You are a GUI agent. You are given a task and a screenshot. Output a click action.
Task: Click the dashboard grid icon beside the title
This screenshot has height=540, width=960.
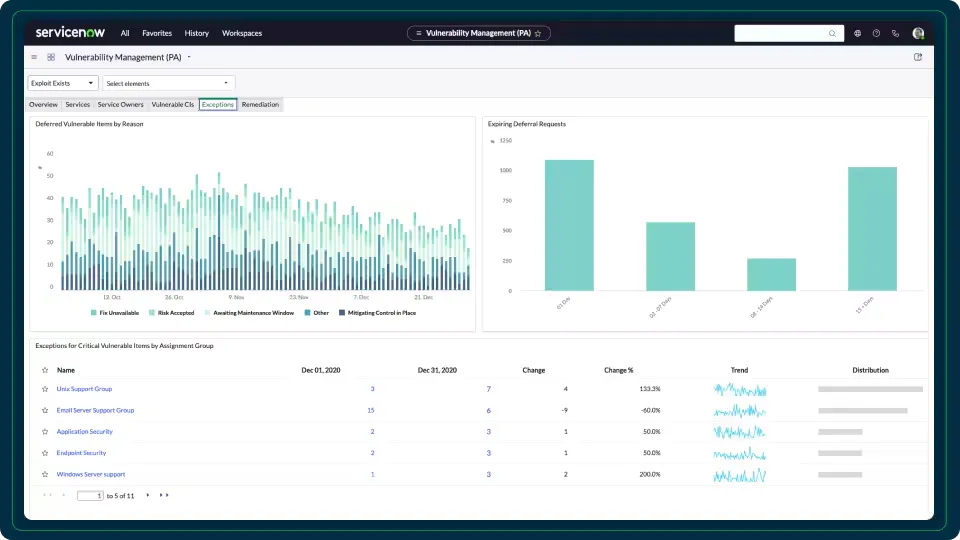click(51, 57)
